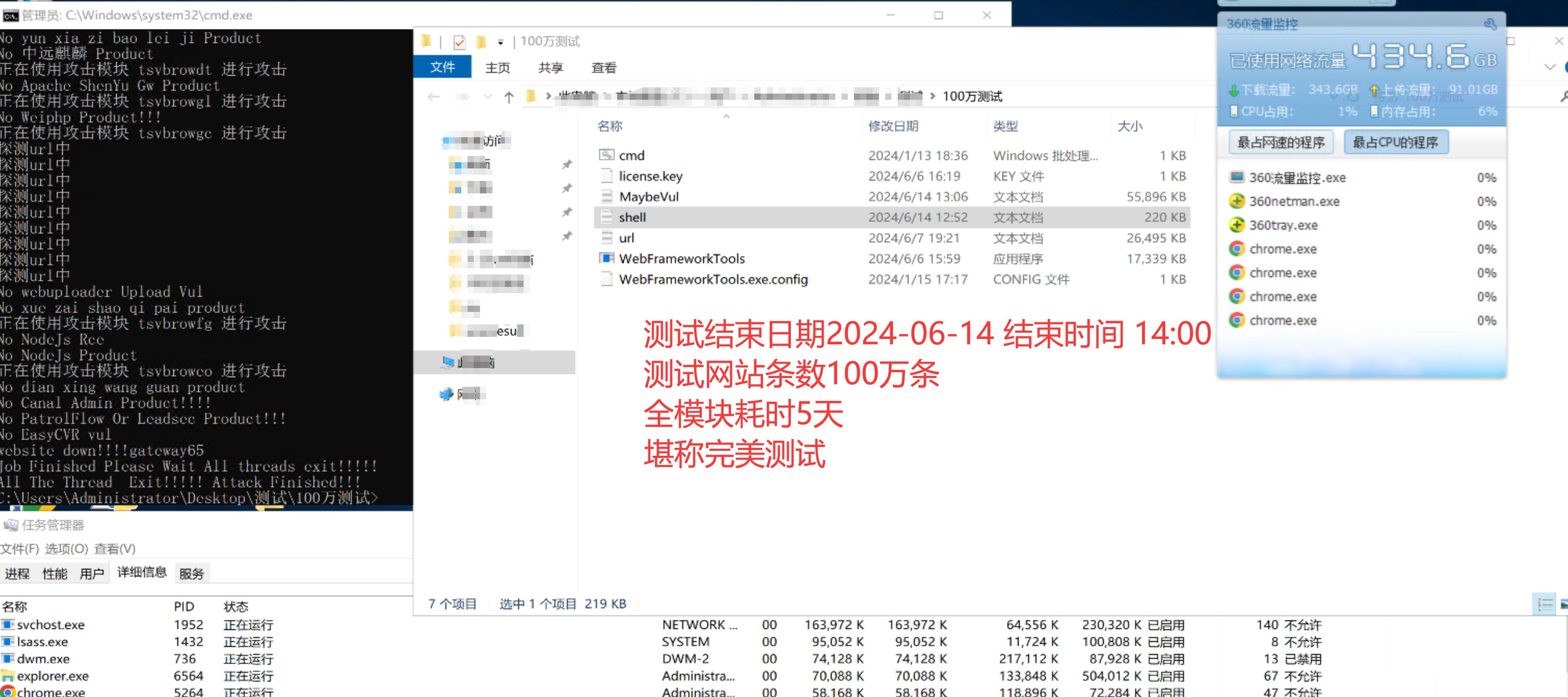The width and height of the screenshot is (1568, 697).
Task: Click the MaybeVul text document icon
Action: (x=606, y=196)
